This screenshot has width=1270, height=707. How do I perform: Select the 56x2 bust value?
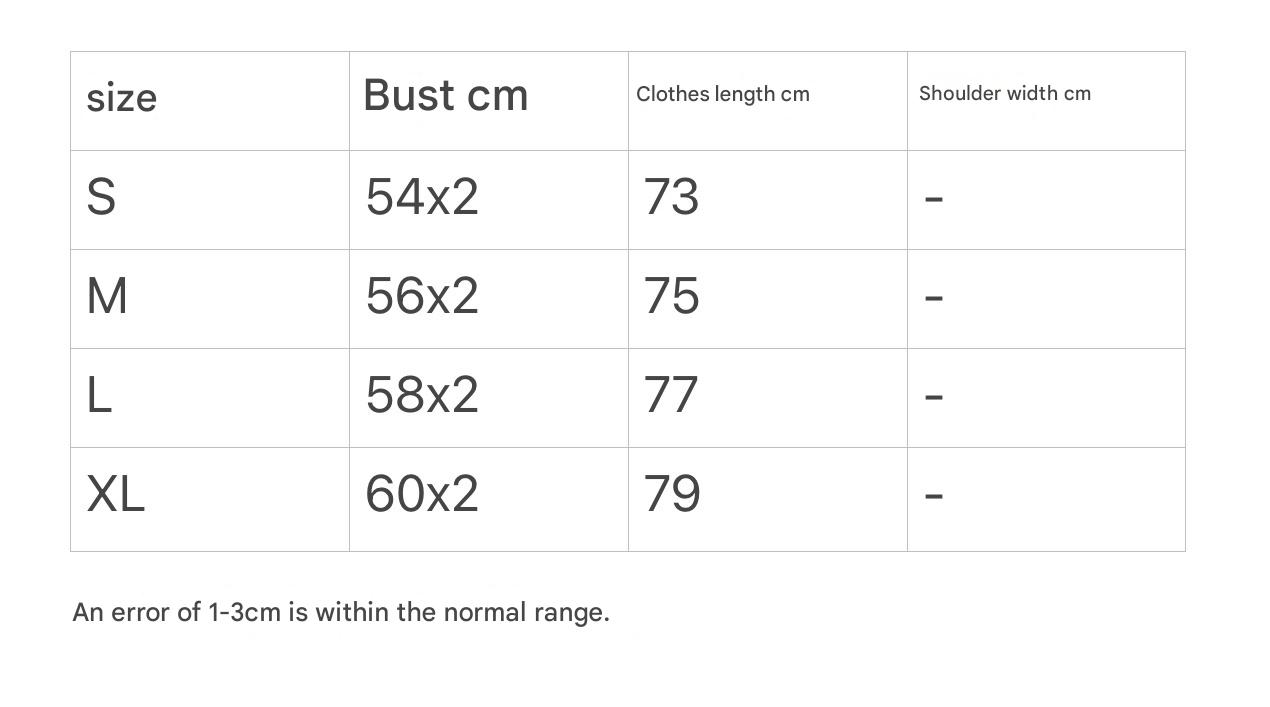click(x=422, y=296)
